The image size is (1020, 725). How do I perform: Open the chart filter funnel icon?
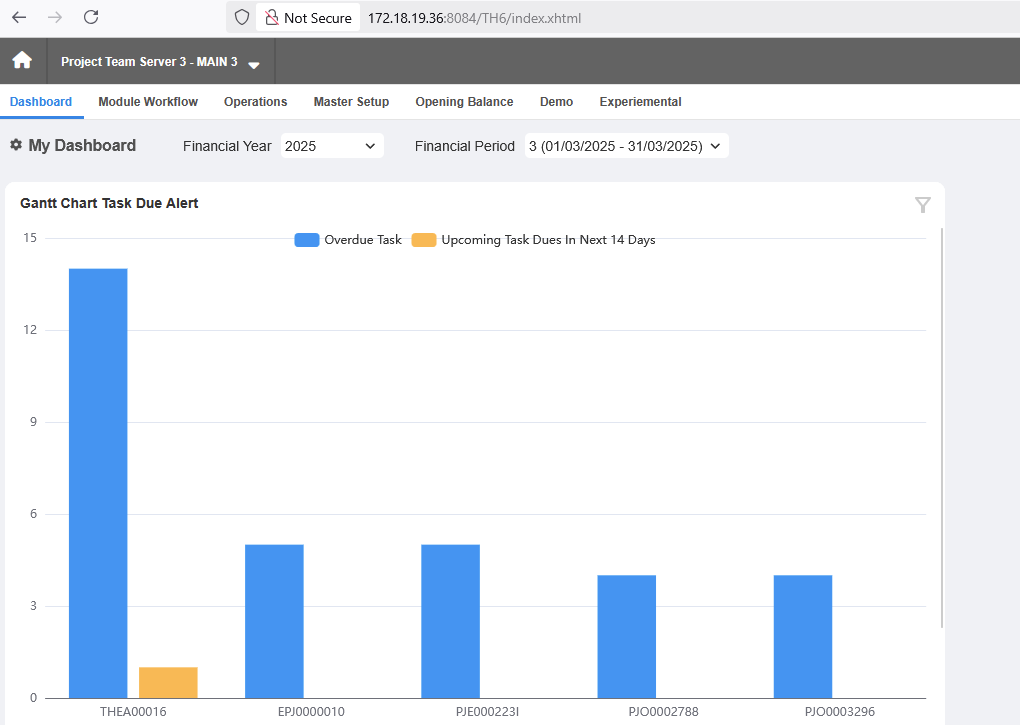922,205
